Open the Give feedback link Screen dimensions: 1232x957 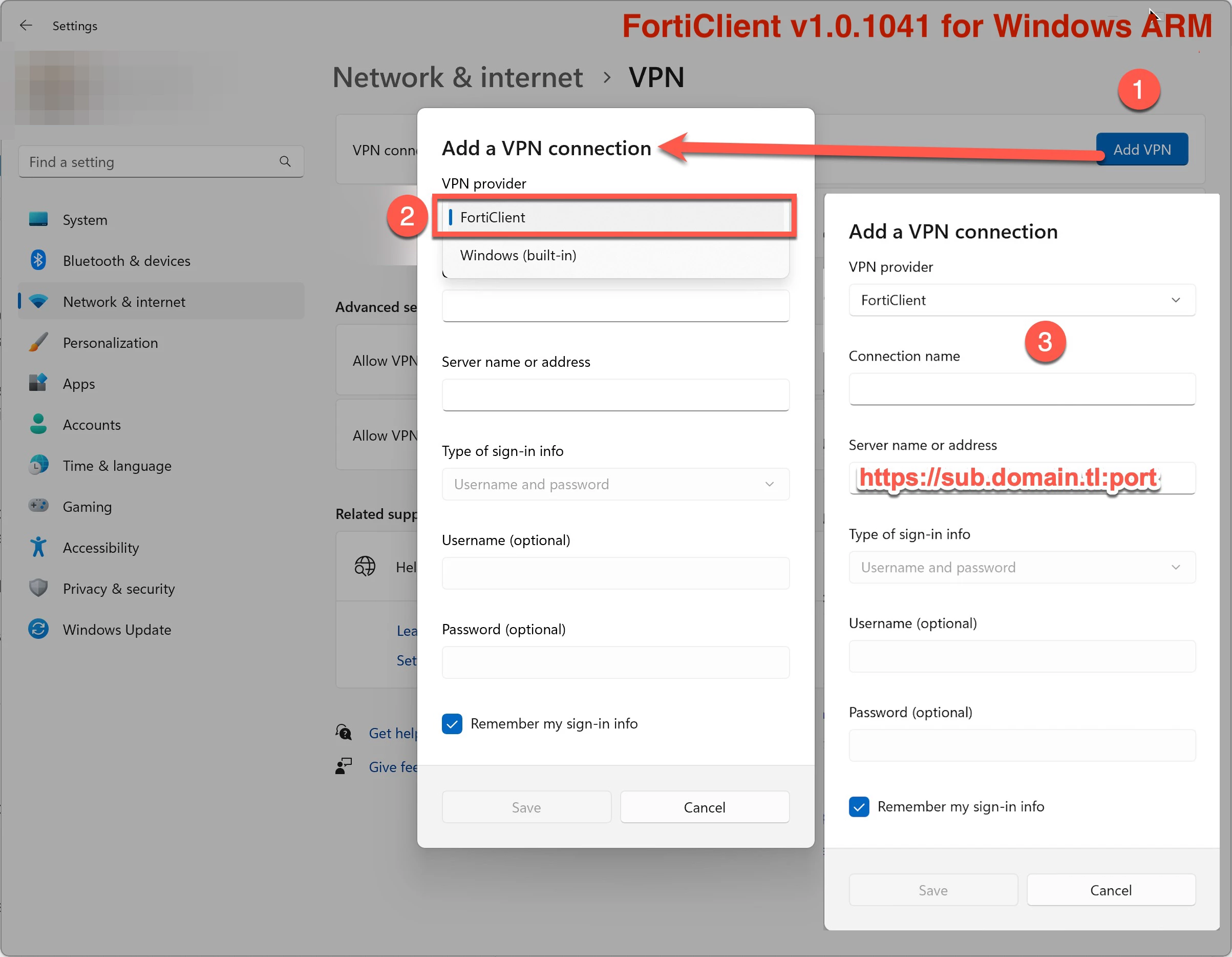393,766
